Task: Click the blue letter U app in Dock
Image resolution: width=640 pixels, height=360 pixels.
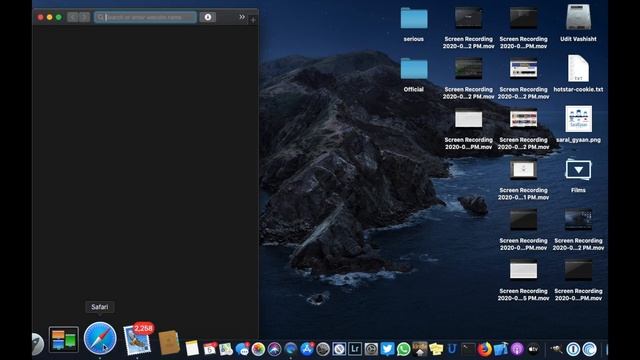Action: [452, 349]
